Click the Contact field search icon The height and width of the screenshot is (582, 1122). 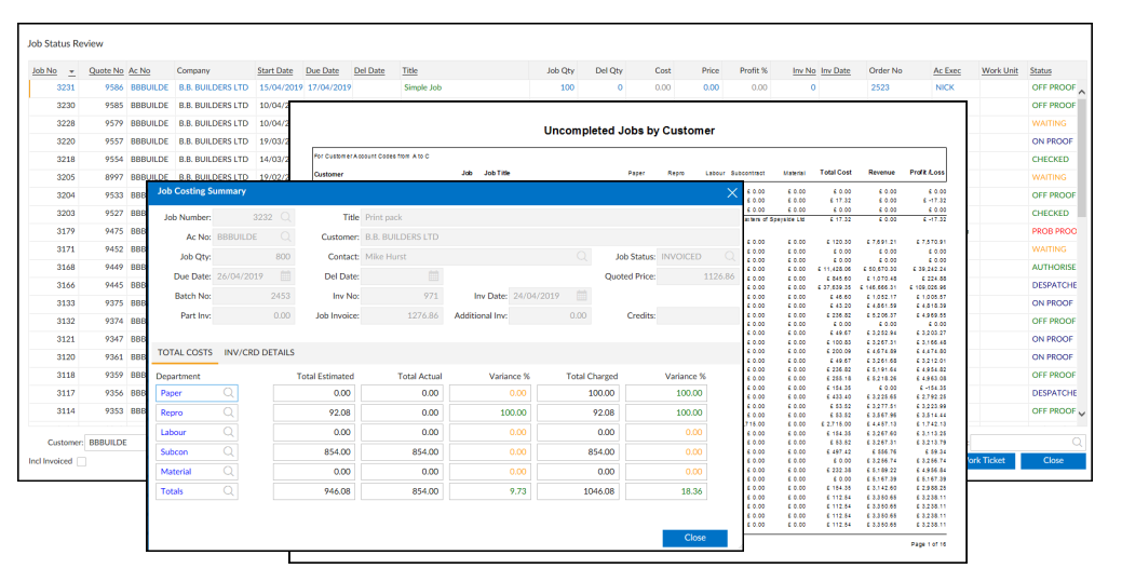pos(580,255)
